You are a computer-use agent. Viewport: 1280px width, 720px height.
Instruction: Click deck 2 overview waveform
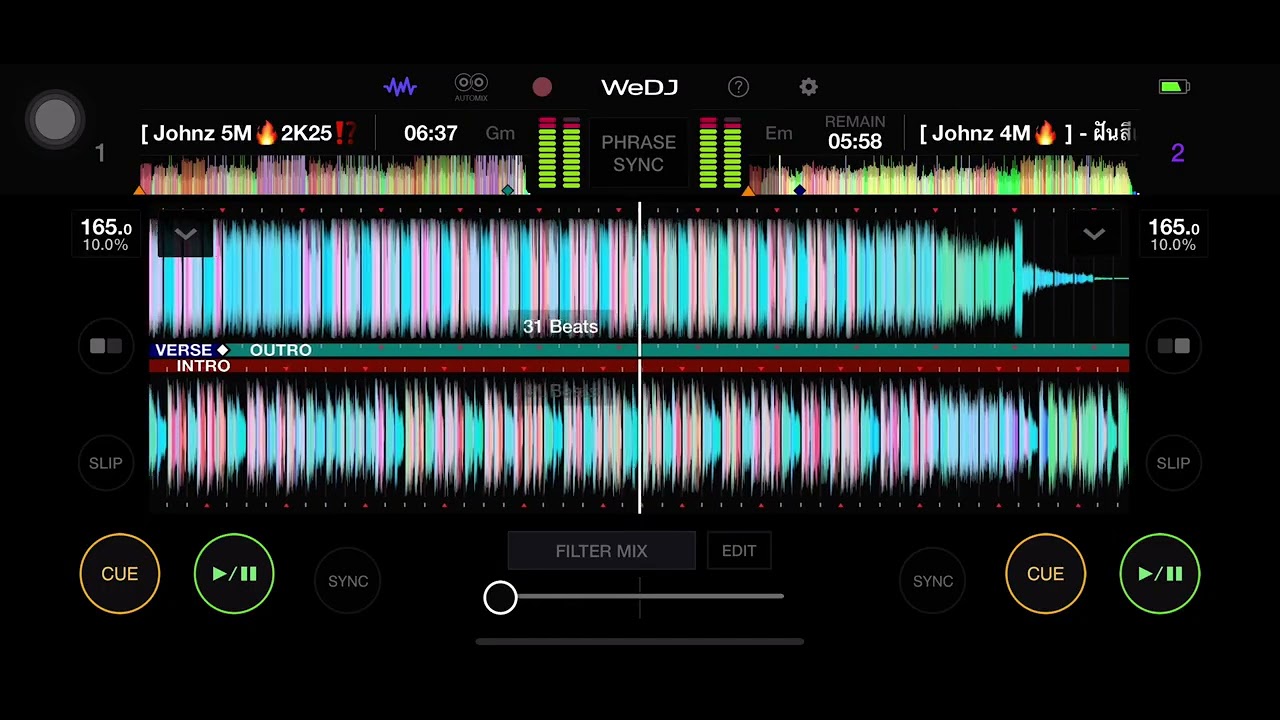coord(943,174)
